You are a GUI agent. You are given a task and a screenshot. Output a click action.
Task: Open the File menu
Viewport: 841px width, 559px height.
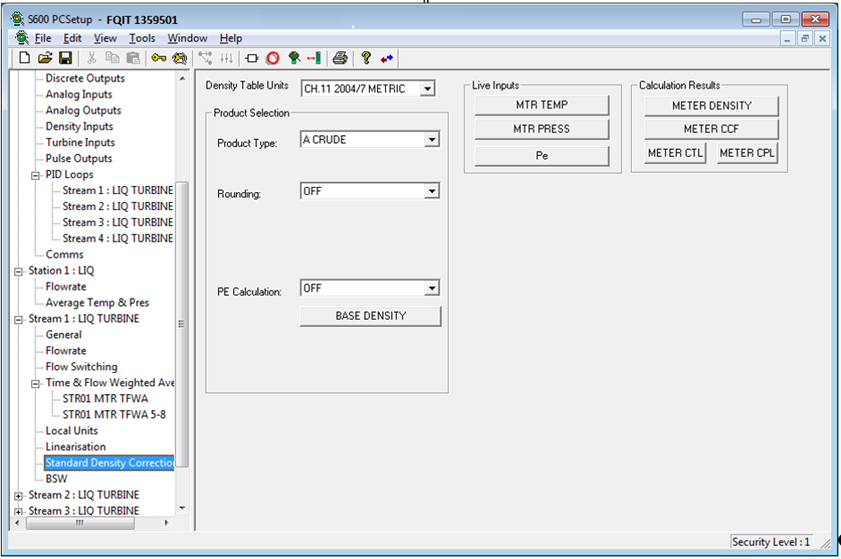pyautogui.click(x=43, y=38)
